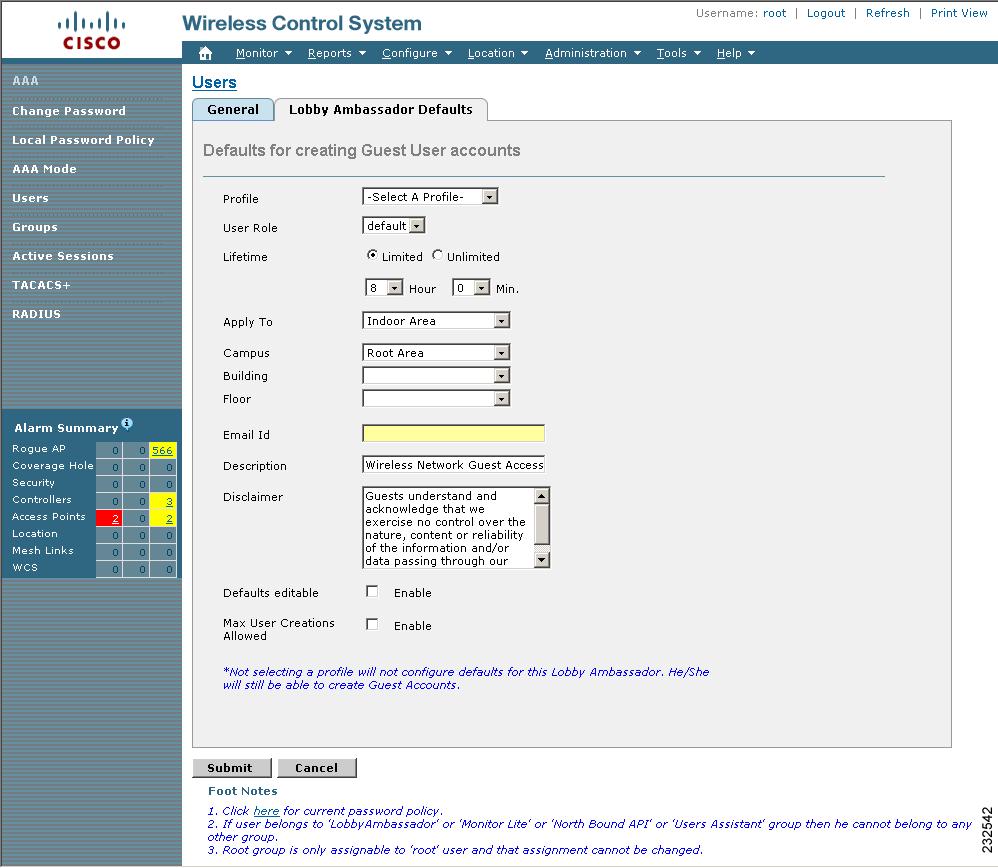Open the Print View link
Viewport: 998px width, 868px height.
tap(959, 13)
